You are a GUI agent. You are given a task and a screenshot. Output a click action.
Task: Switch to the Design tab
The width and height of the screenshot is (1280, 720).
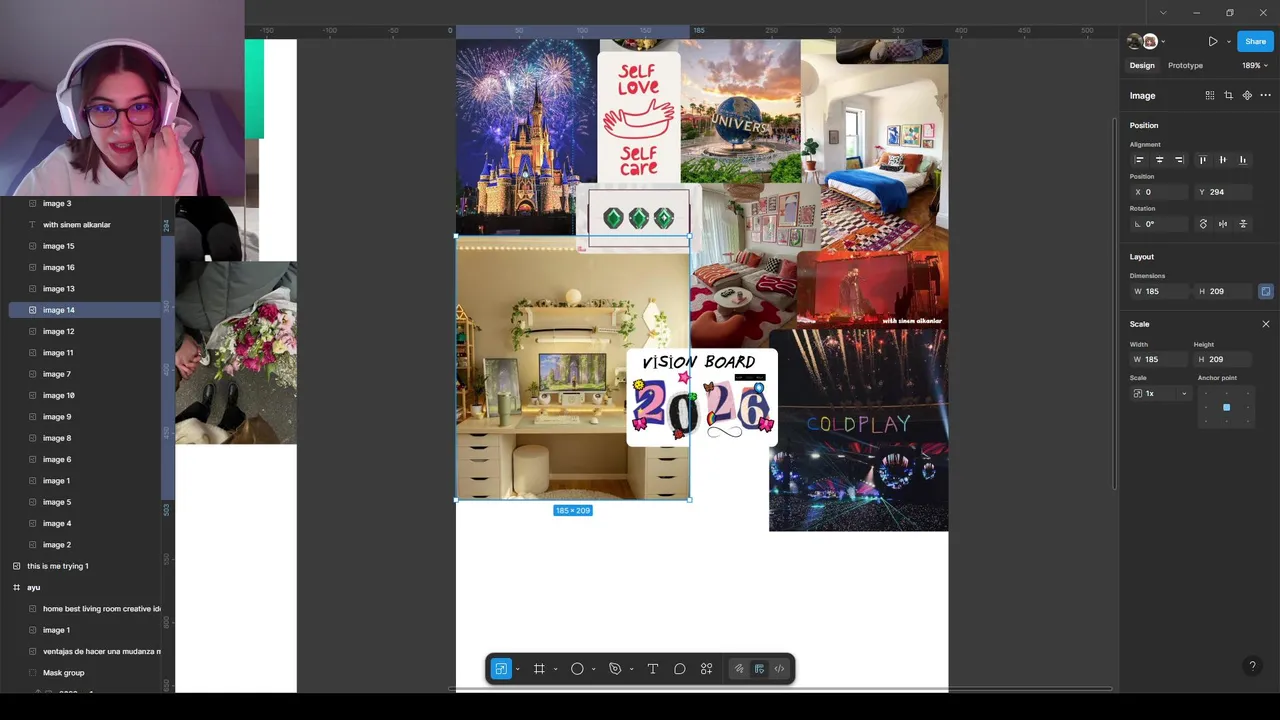(1142, 65)
